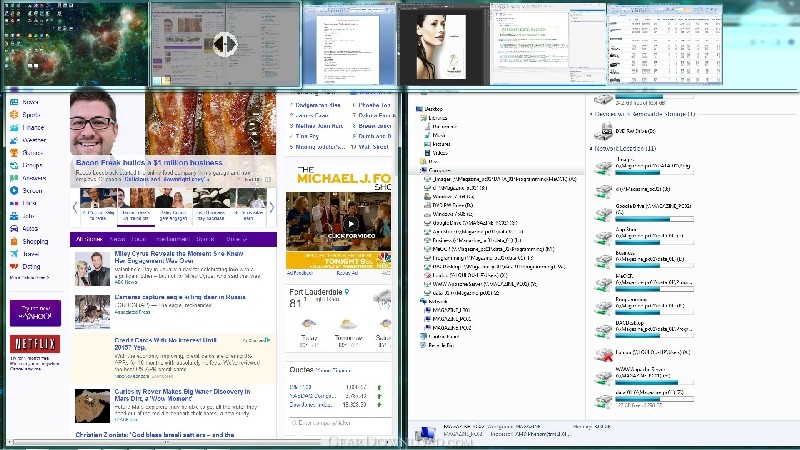Open the Autos car icon in Yahoo sidebar
800x450 pixels.
click(x=14, y=229)
